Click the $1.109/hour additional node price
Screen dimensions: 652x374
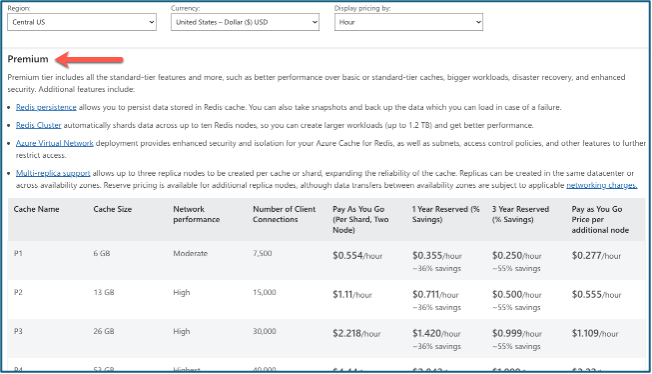pyautogui.click(x=595, y=334)
